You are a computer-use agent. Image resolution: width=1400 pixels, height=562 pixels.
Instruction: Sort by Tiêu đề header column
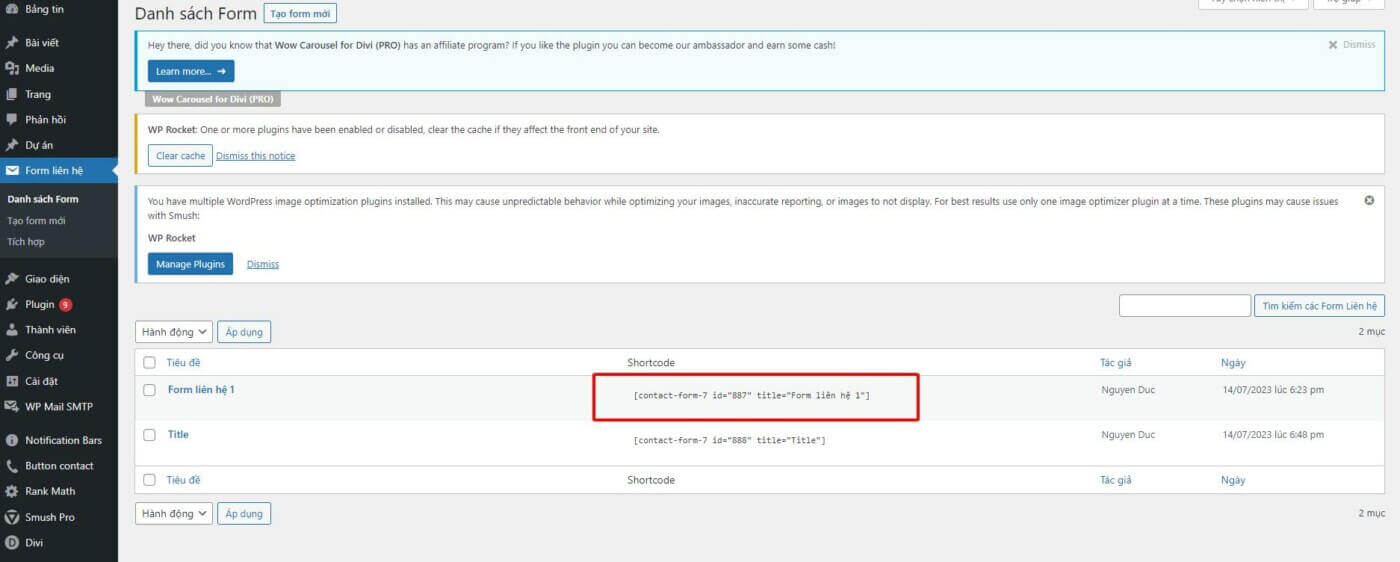(183, 363)
